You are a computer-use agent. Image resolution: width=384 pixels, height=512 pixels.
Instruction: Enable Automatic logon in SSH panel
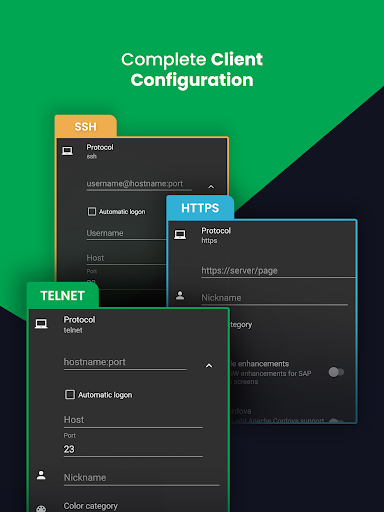click(x=92, y=212)
